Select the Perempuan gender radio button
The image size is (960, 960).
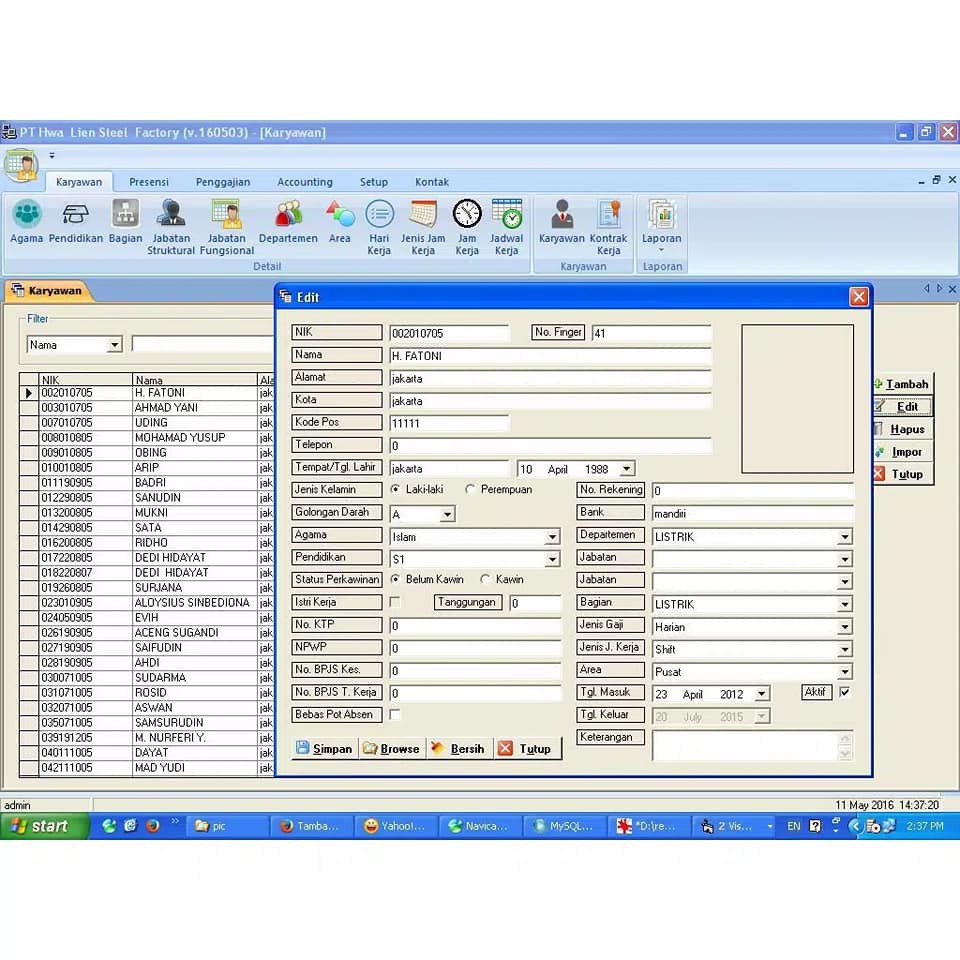click(x=471, y=489)
